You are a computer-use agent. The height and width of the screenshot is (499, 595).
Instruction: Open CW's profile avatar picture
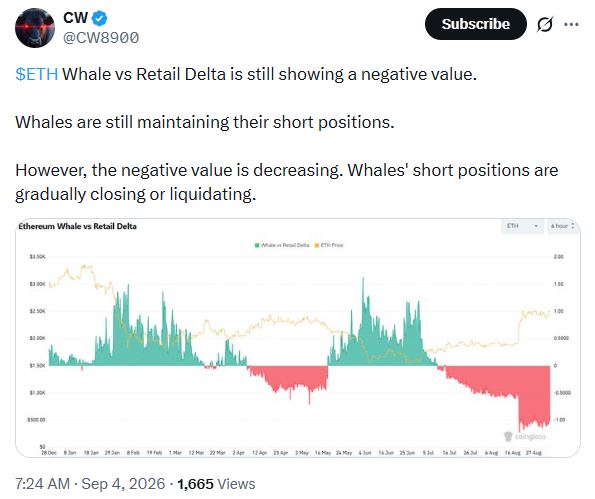(x=35, y=28)
